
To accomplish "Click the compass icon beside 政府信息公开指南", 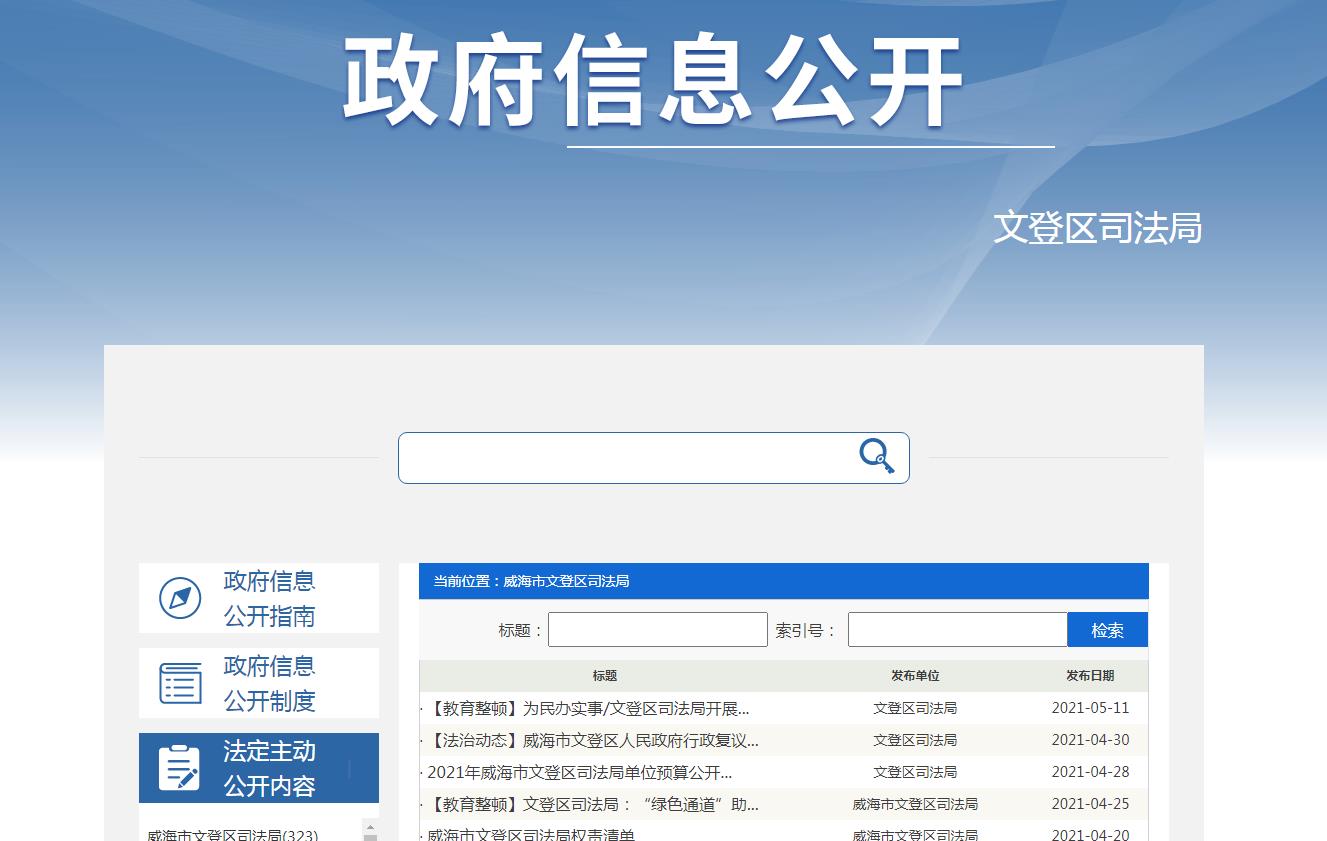I will [180, 598].
